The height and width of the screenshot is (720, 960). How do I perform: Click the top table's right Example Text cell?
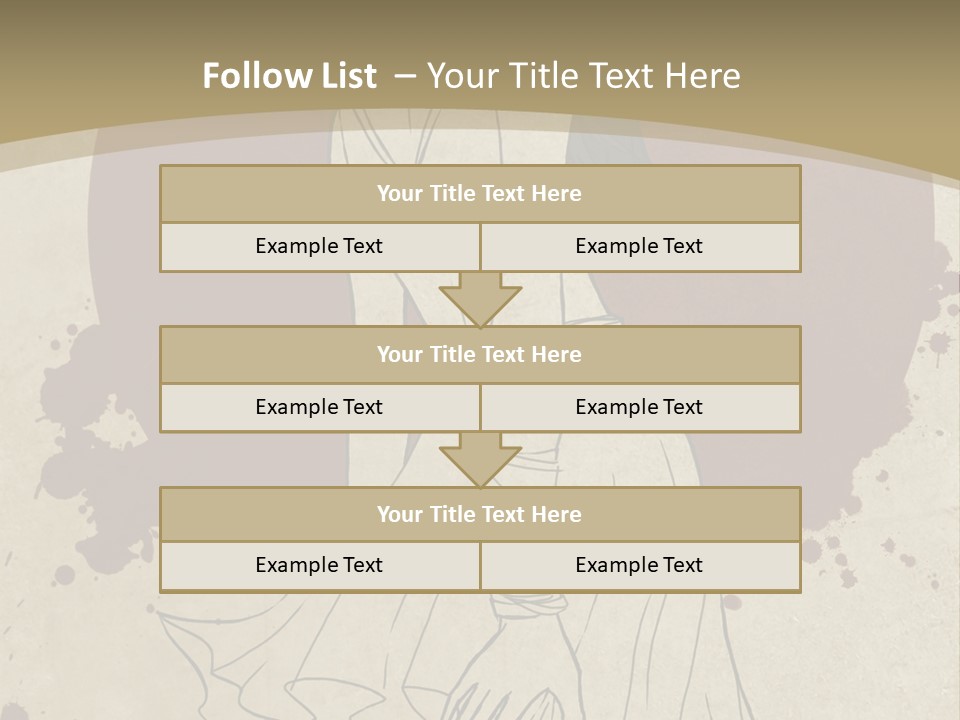[x=639, y=246]
